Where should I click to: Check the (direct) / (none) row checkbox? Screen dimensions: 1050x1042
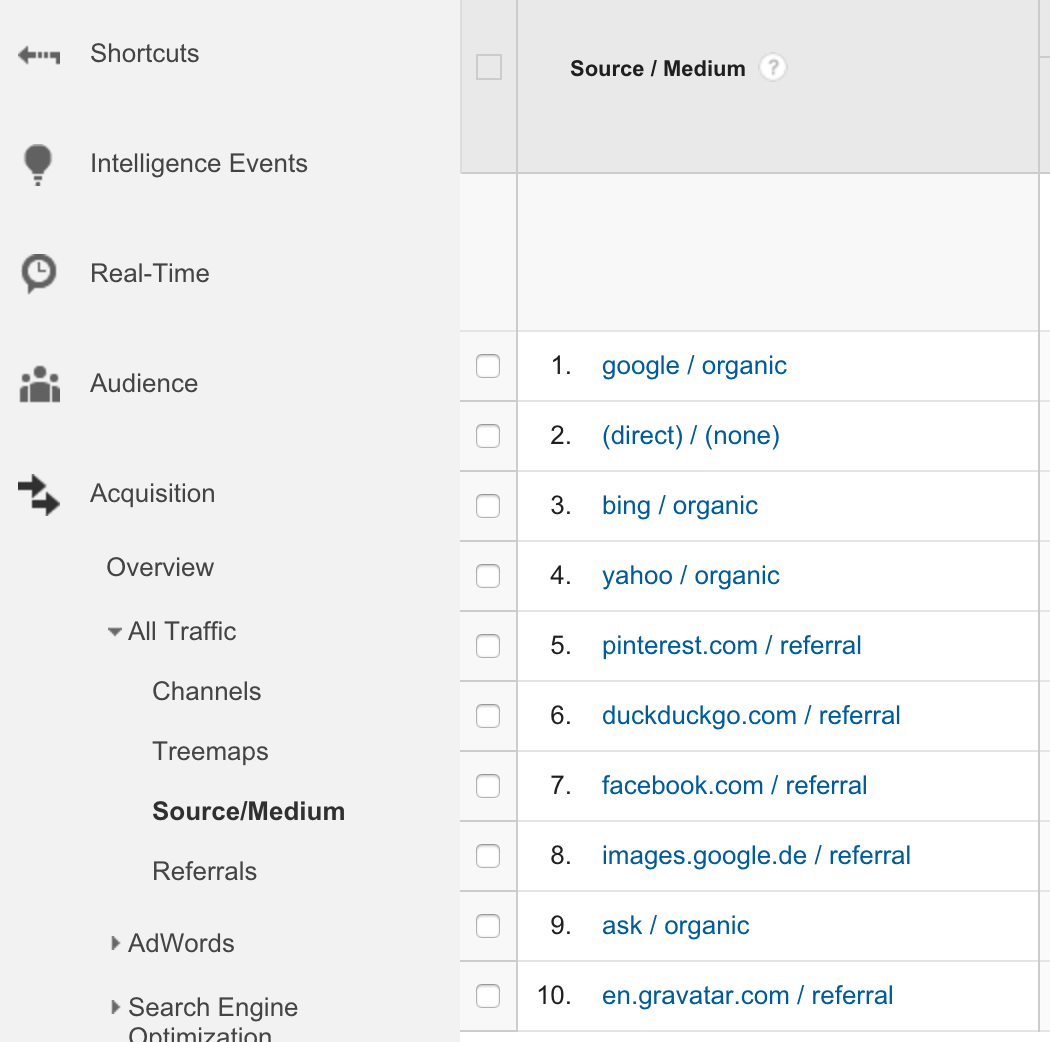coord(488,436)
